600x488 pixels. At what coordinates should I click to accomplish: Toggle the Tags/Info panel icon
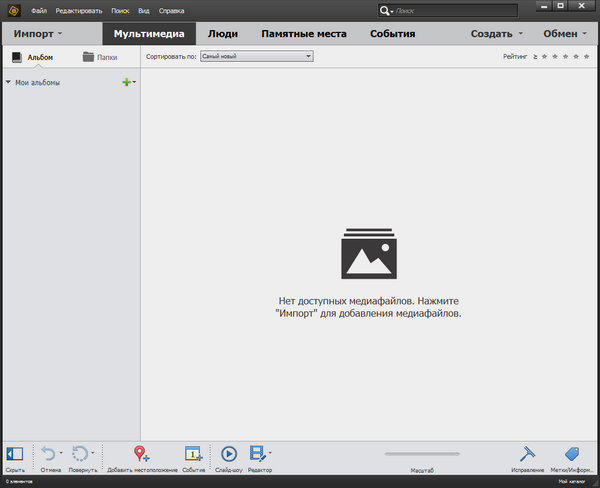[x=572, y=455]
